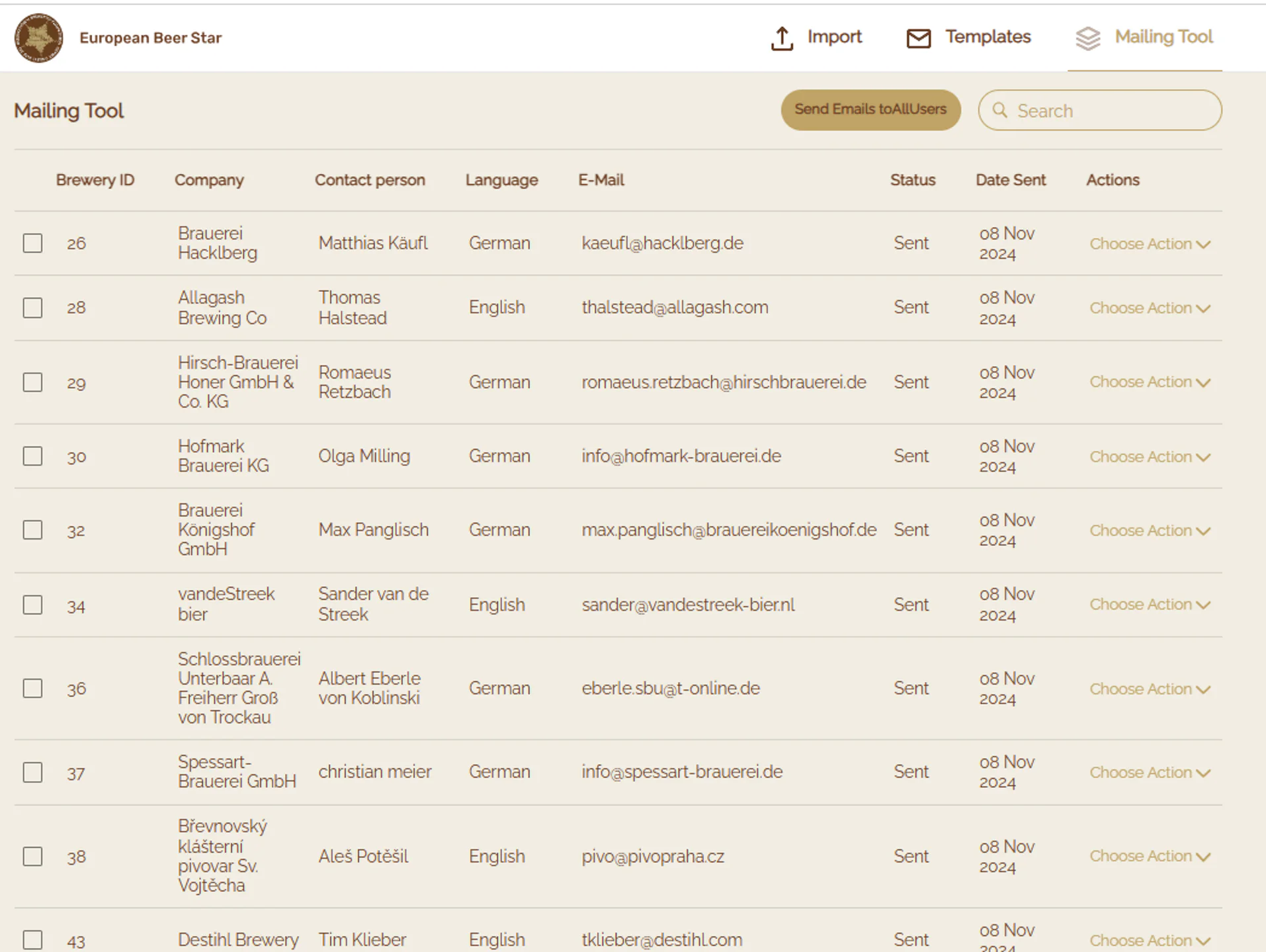Open Choose Action for Hofmark Brauerei KG
The height and width of the screenshot is (952, 1266).
click(x=1150, y=457)
